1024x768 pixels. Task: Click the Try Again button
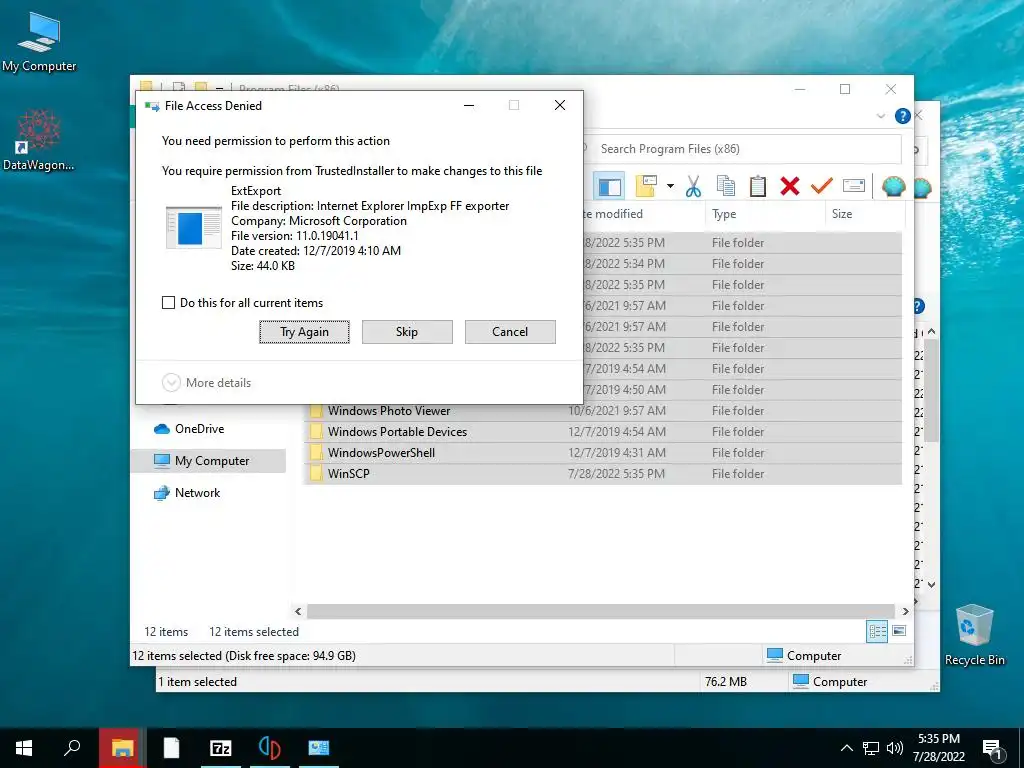(x=304, y=332)
